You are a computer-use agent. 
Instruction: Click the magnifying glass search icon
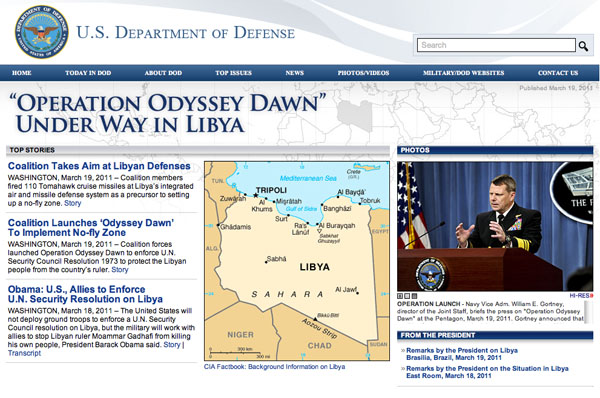pyautogui.click(x=583, y=46)
